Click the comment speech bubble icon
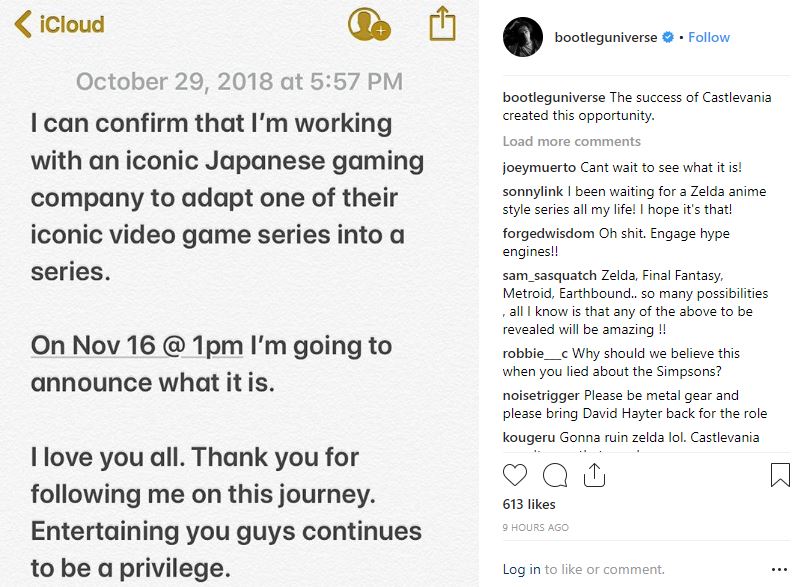The image size is (795, 587). pyautogui.click(x=555, y=475)
